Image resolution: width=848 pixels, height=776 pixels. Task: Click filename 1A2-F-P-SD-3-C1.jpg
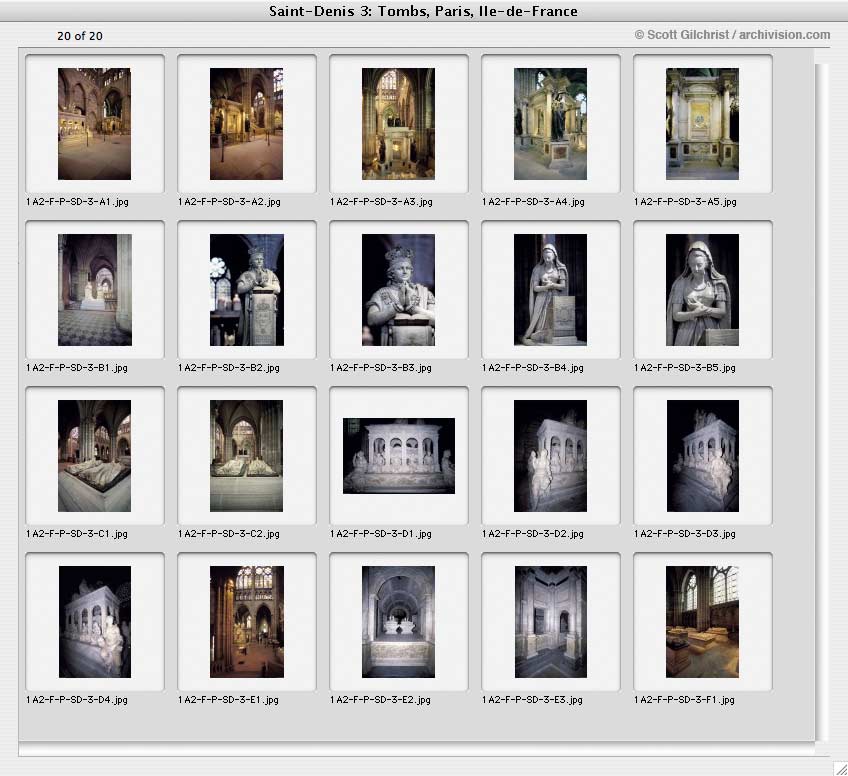(77, 534)
